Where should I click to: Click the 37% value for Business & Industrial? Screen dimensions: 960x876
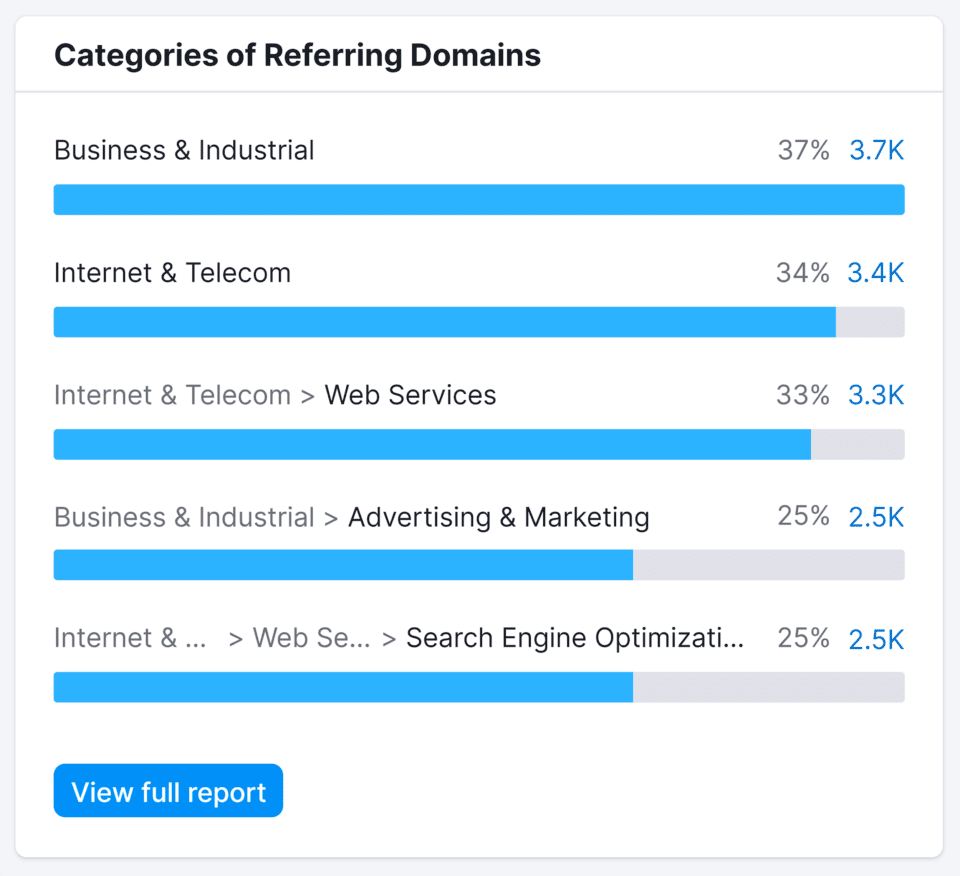(804, 150)
